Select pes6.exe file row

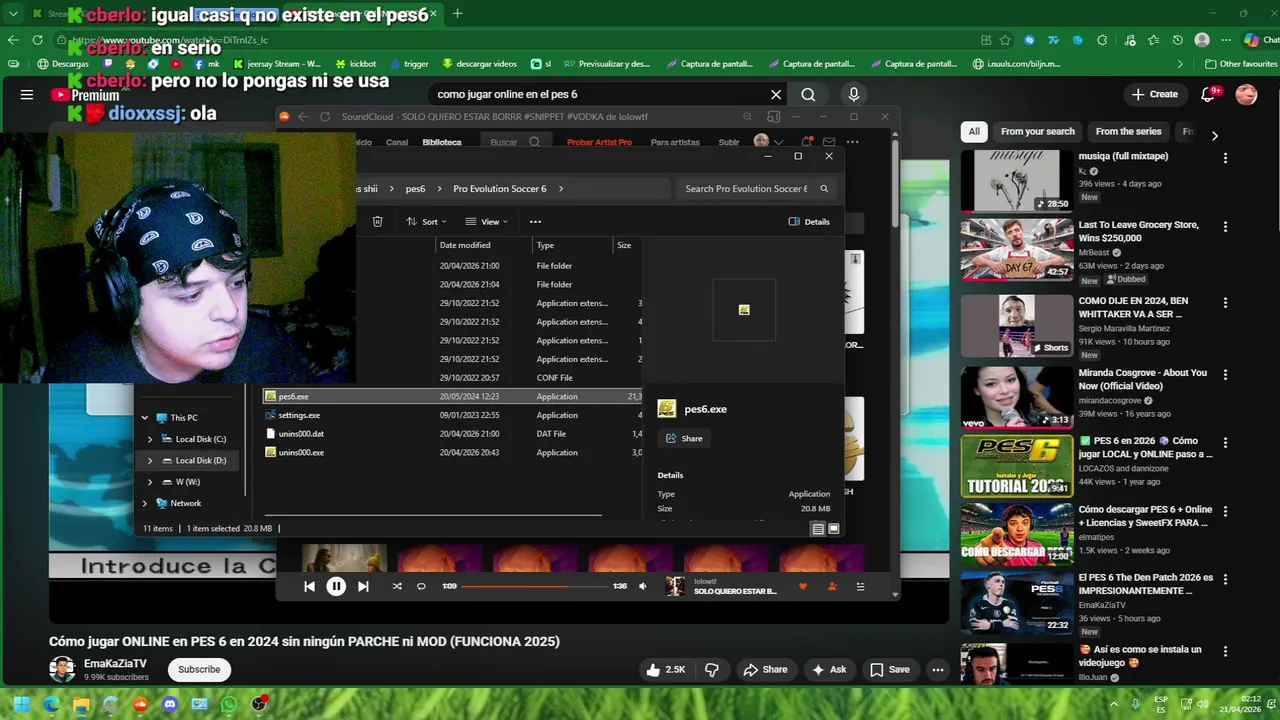click(451, 397)
